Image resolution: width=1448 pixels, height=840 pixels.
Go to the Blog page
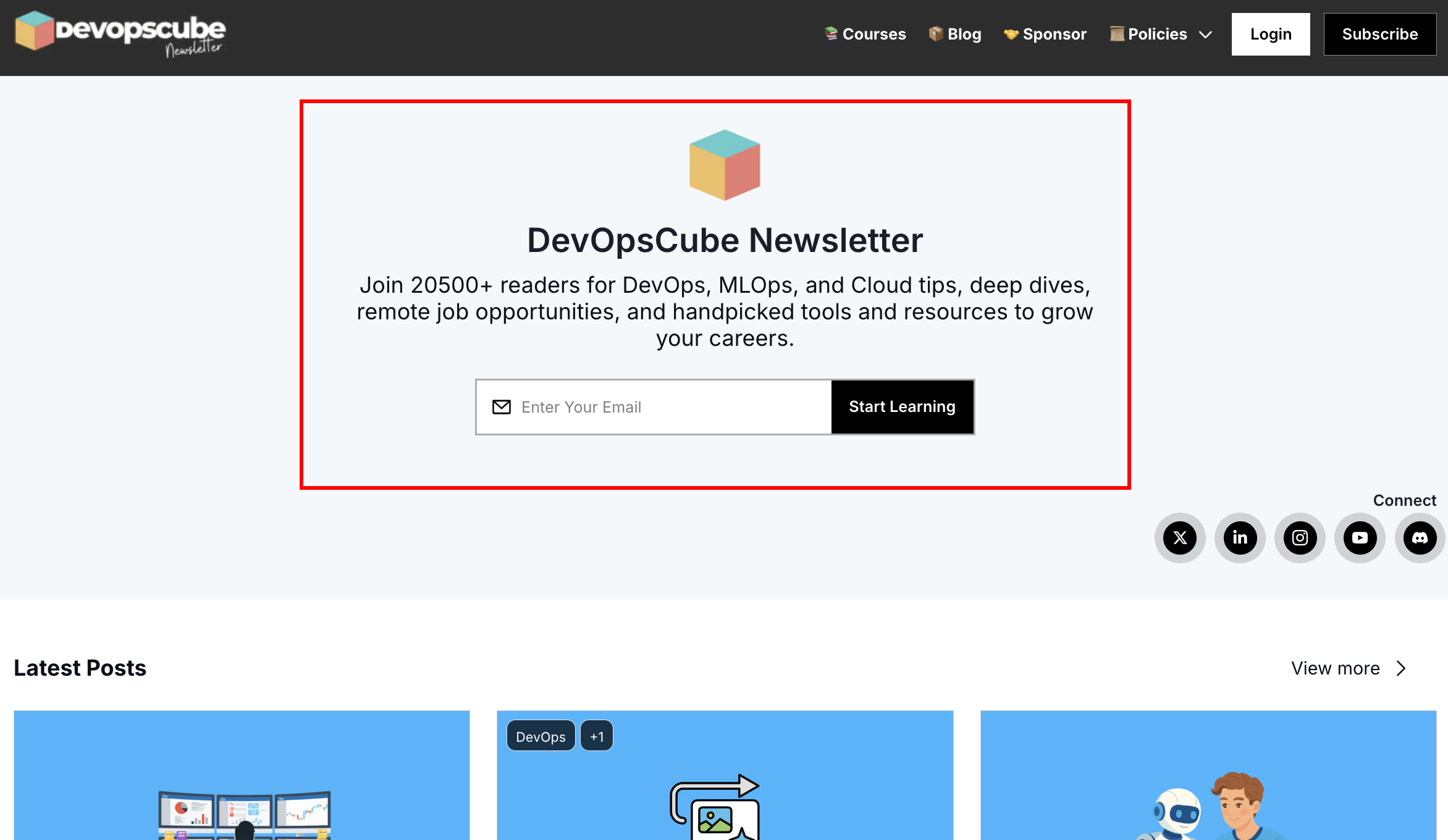pos(955,34)
